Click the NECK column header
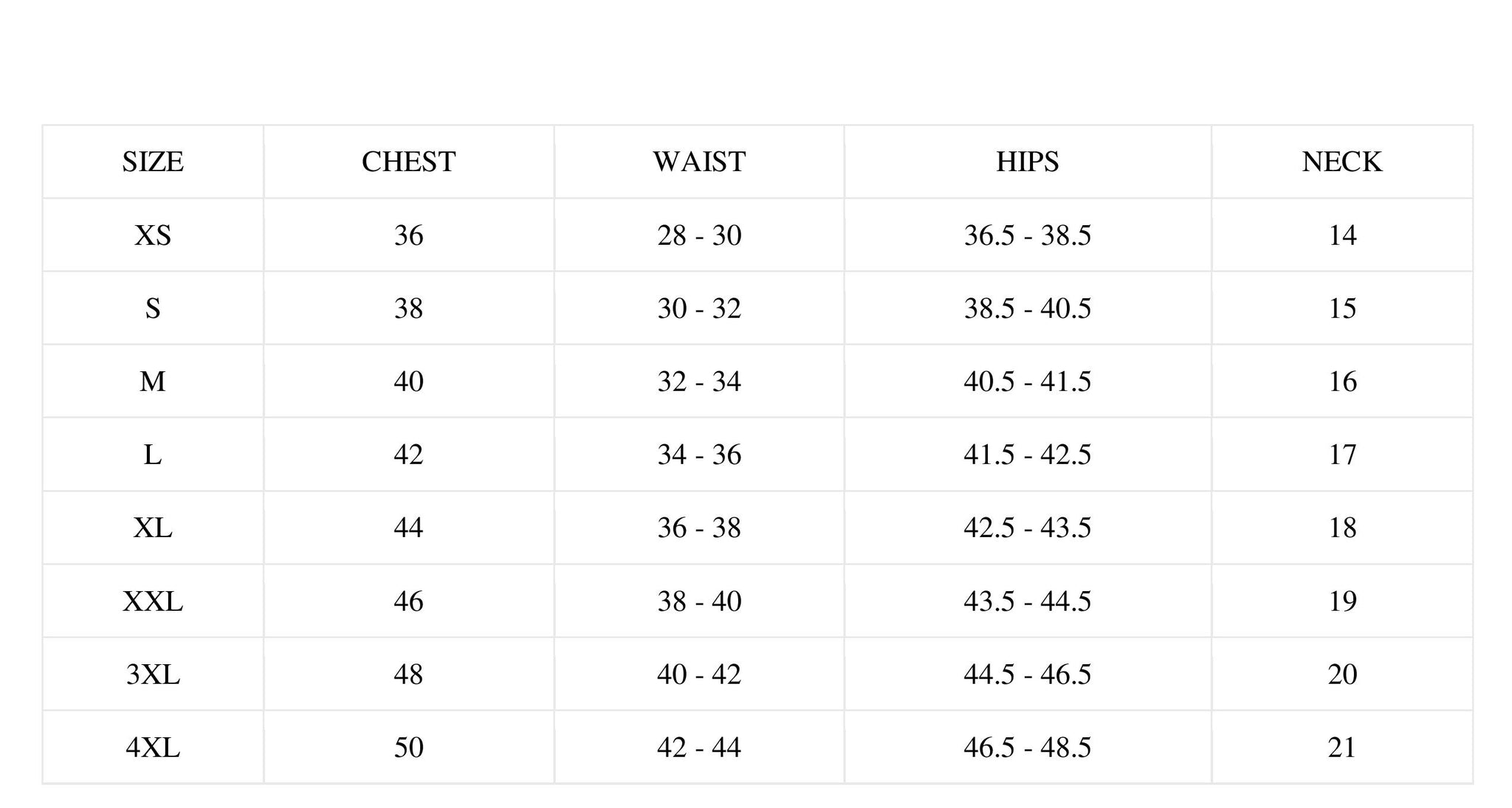The width and height of the screenshot is (1512, 808). (x=1341, y=162)
